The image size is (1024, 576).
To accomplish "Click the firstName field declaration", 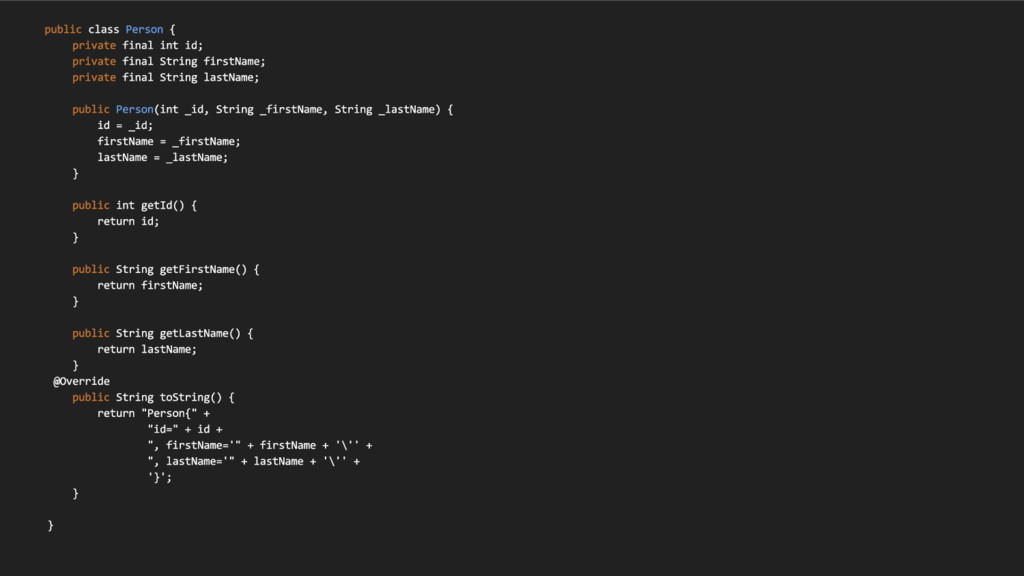I will 168,61.
